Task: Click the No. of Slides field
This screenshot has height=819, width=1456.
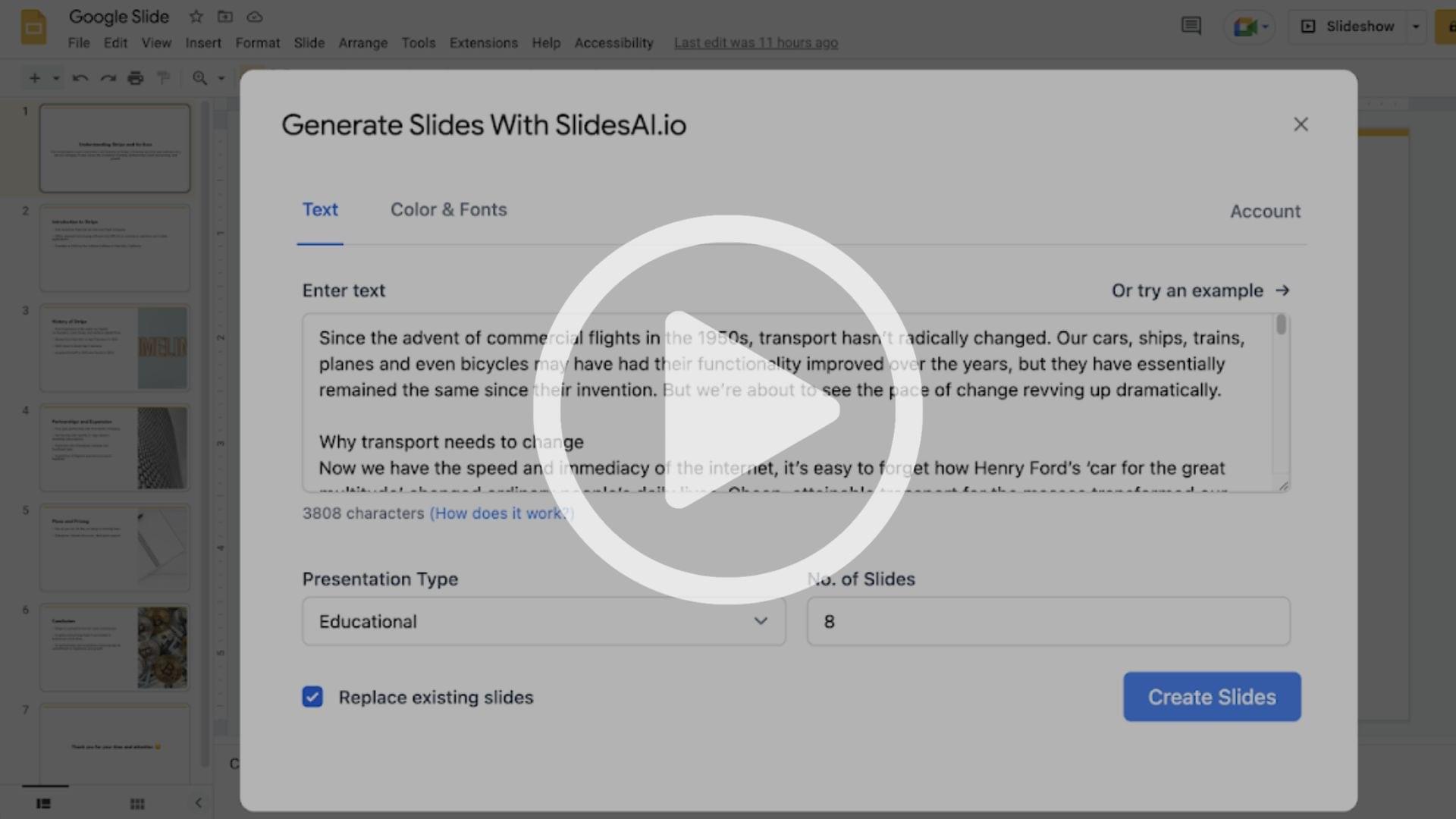Action: [x=1048, y=621]
